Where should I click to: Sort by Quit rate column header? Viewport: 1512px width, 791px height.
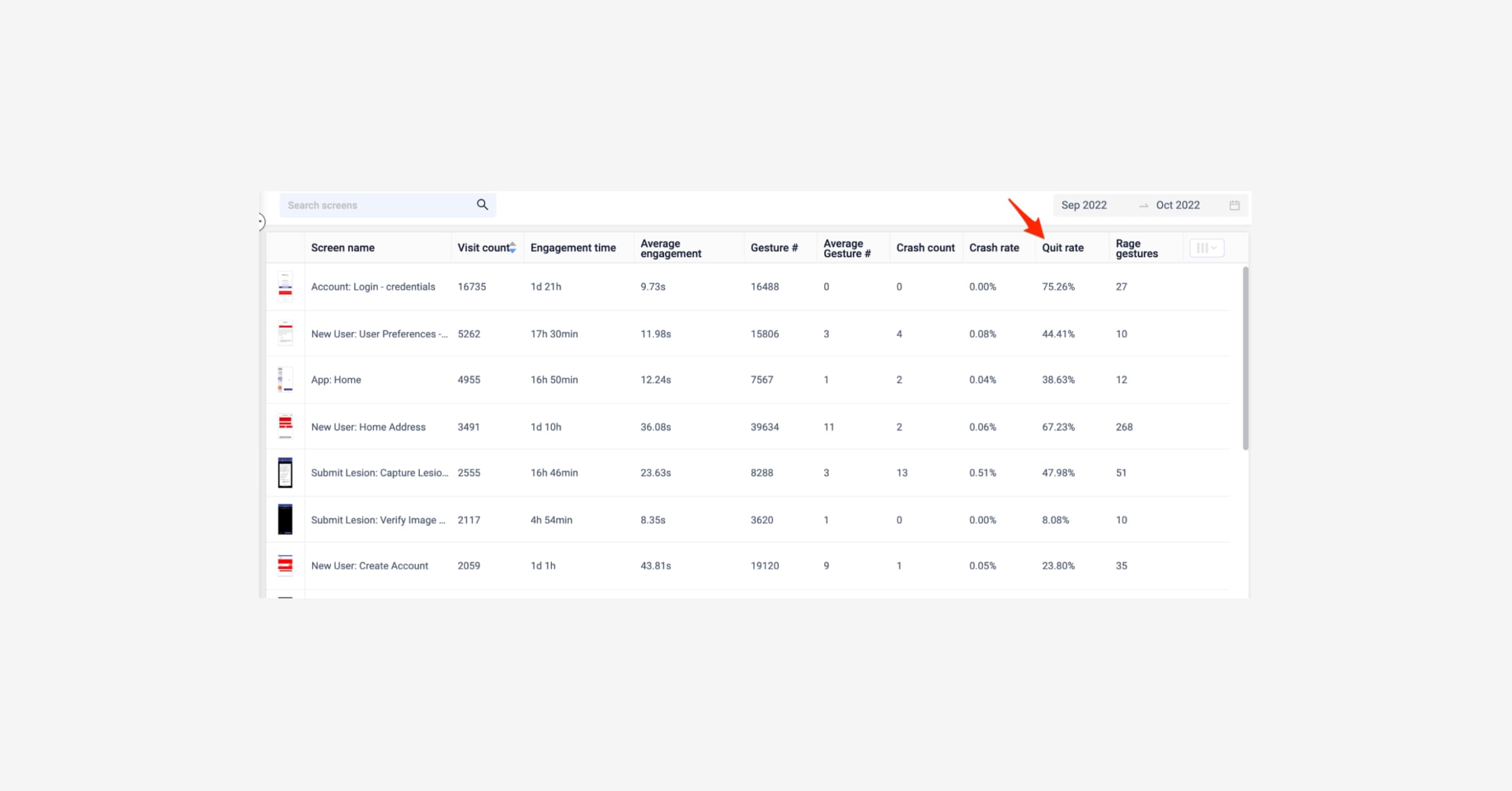pos(1062,248)
